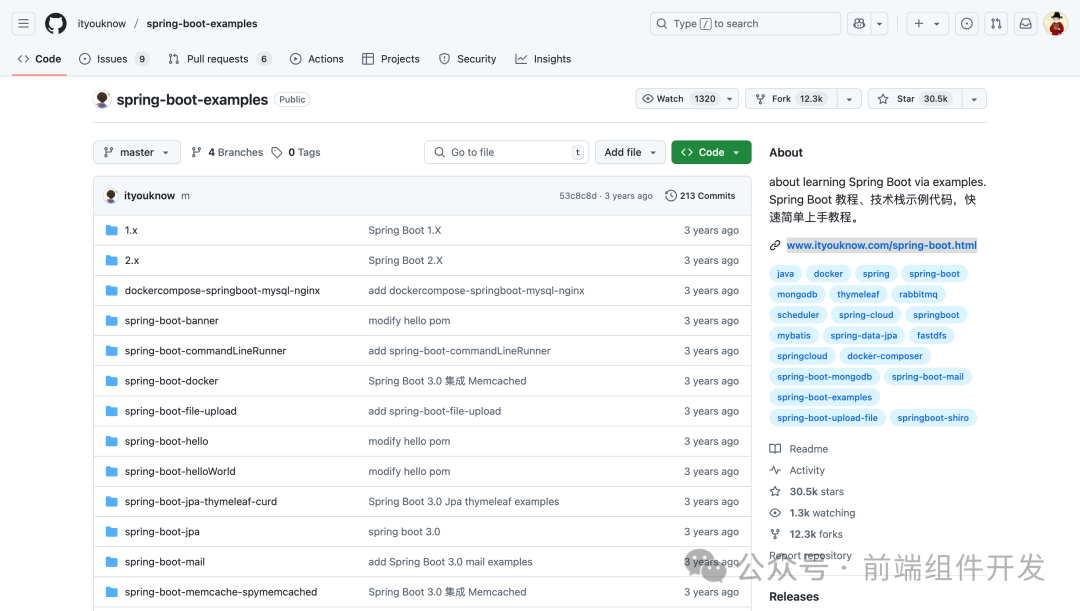Open ityouknow commit author avatar
1080x611 pixels.
[111, 196]
